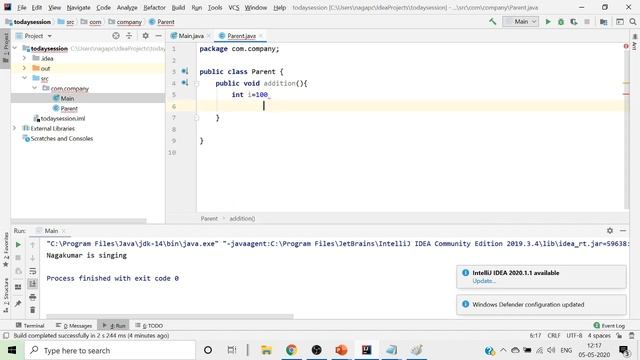Click the 4 spaces indent setting
Screen dimensions: 640x360
click(x=599, y=336)
